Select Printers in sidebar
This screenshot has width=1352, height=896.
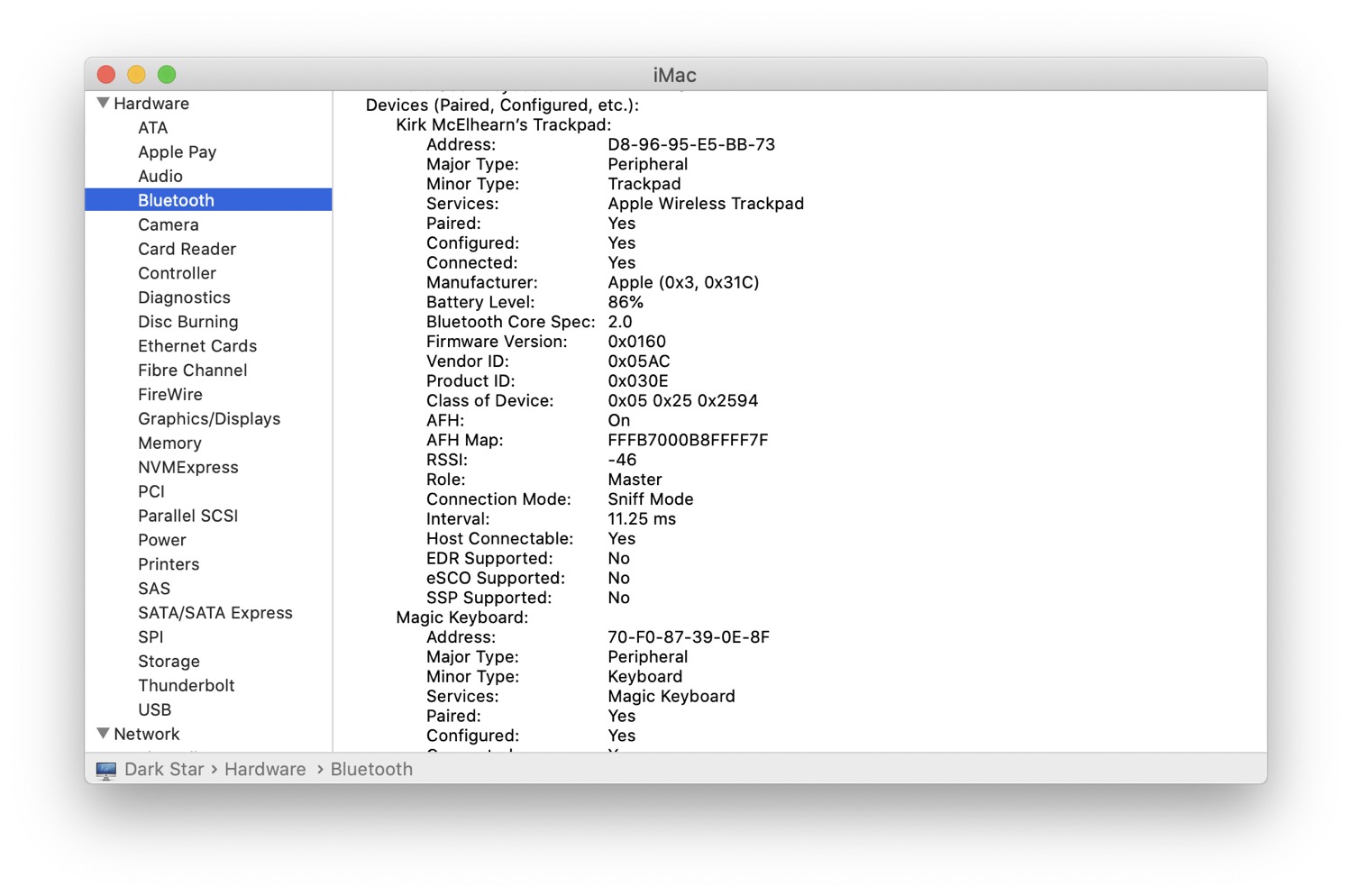coord(169,565)
